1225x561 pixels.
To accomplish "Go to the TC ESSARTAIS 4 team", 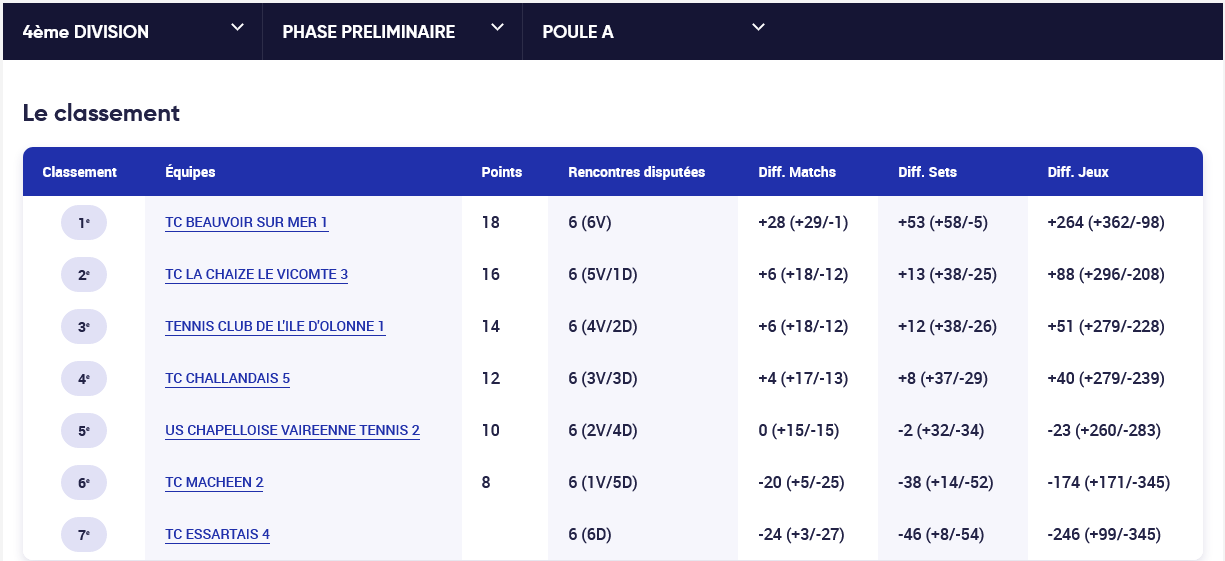I will pyautogui.click(x=217, y=535).
